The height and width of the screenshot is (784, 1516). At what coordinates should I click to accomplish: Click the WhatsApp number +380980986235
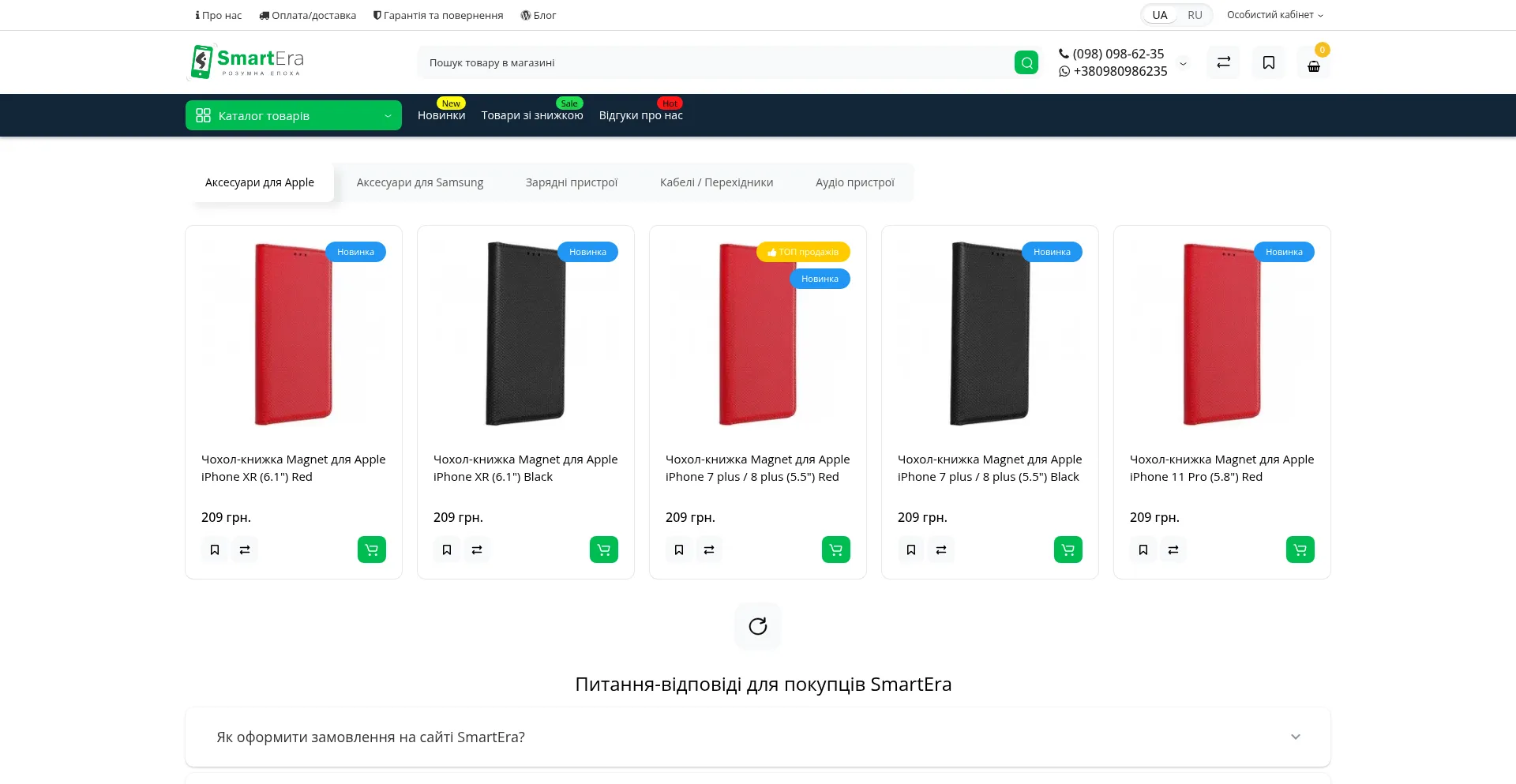pos(1113,71)
